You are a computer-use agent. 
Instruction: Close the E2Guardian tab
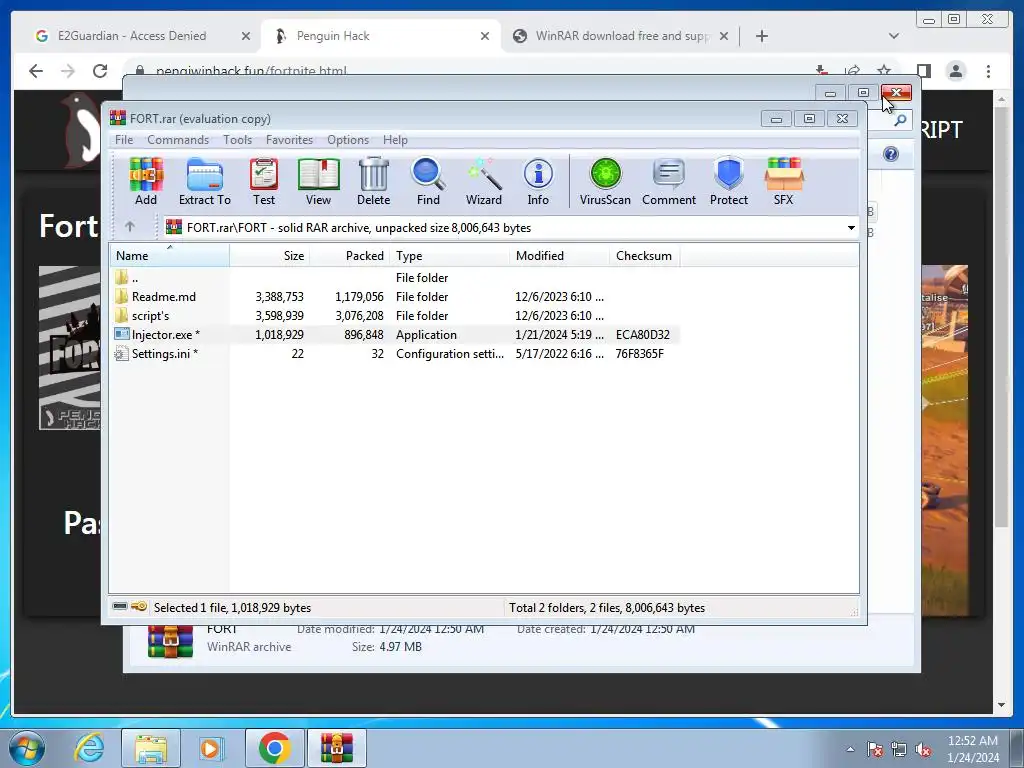tap(246, 36)
